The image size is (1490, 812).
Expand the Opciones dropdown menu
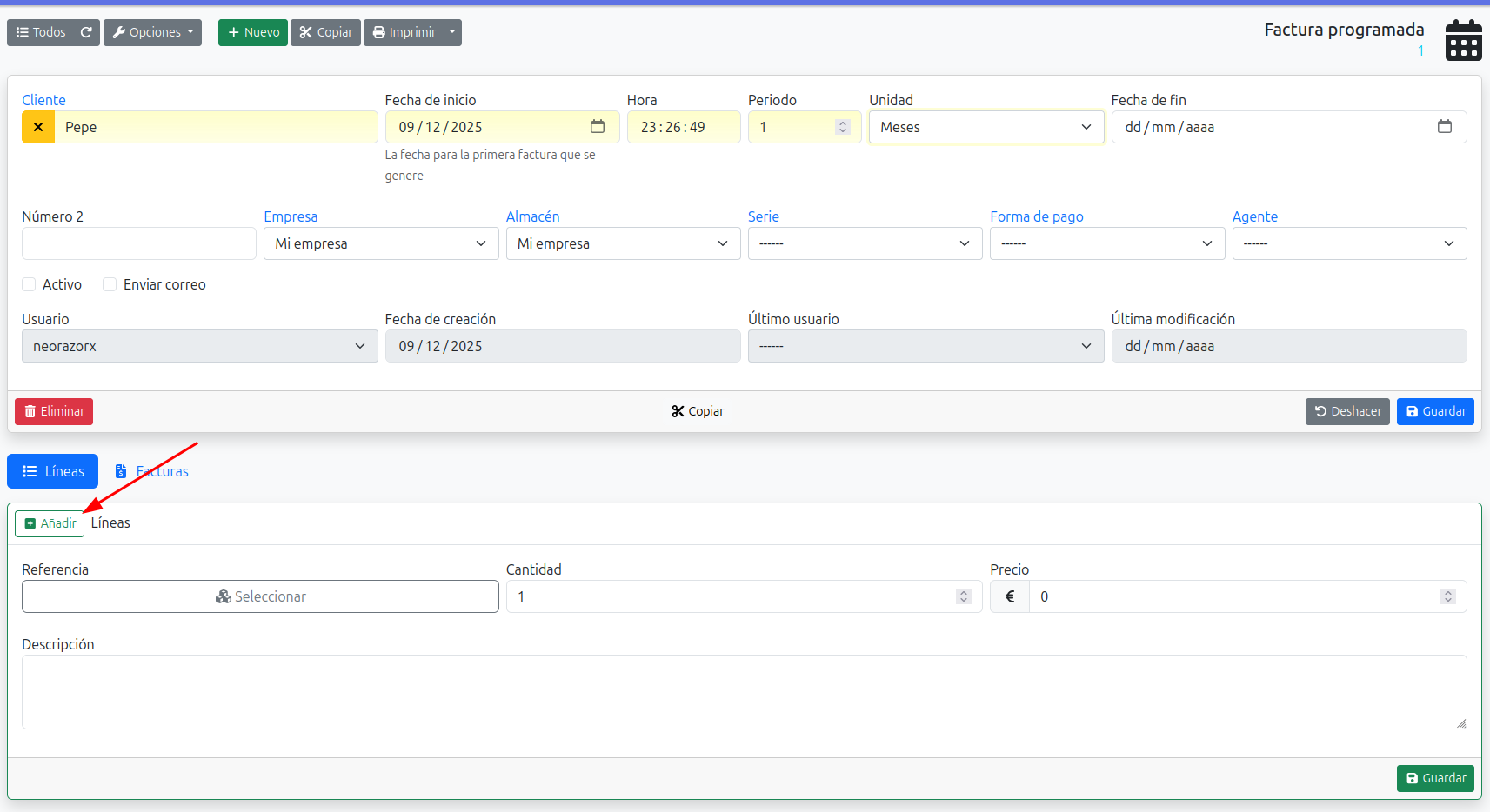point(153,33)
